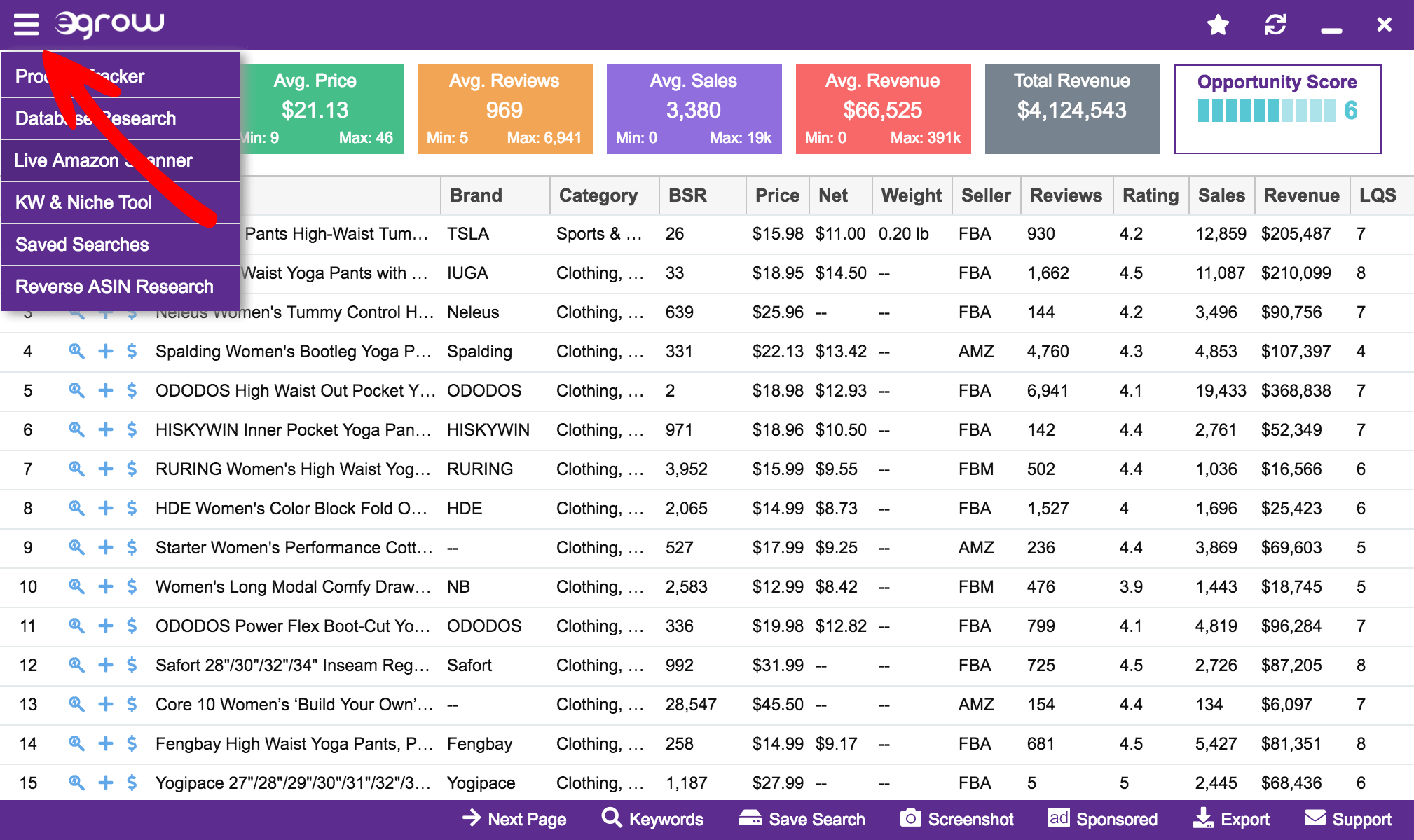Click plus icon for Safort row 12
This screenshot has width=1414, height=840.
coord(105,665)
